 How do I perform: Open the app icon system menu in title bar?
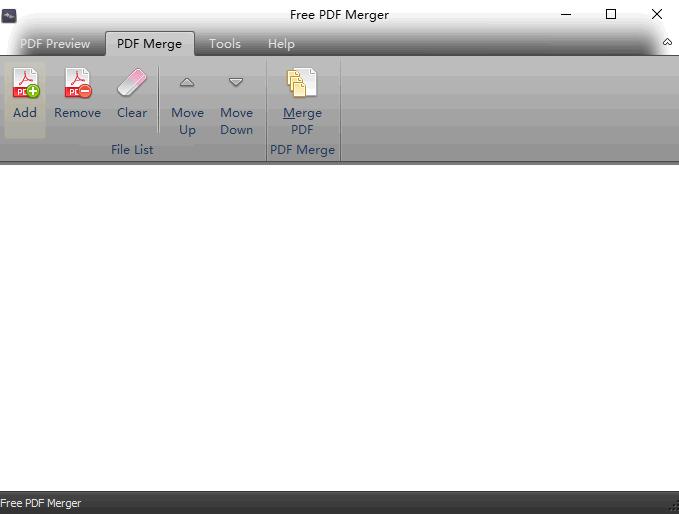click(10, 15)
